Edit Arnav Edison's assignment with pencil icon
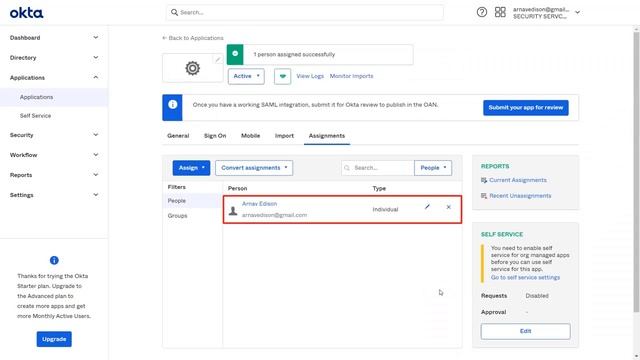640x360 pixels. [427, 207]
